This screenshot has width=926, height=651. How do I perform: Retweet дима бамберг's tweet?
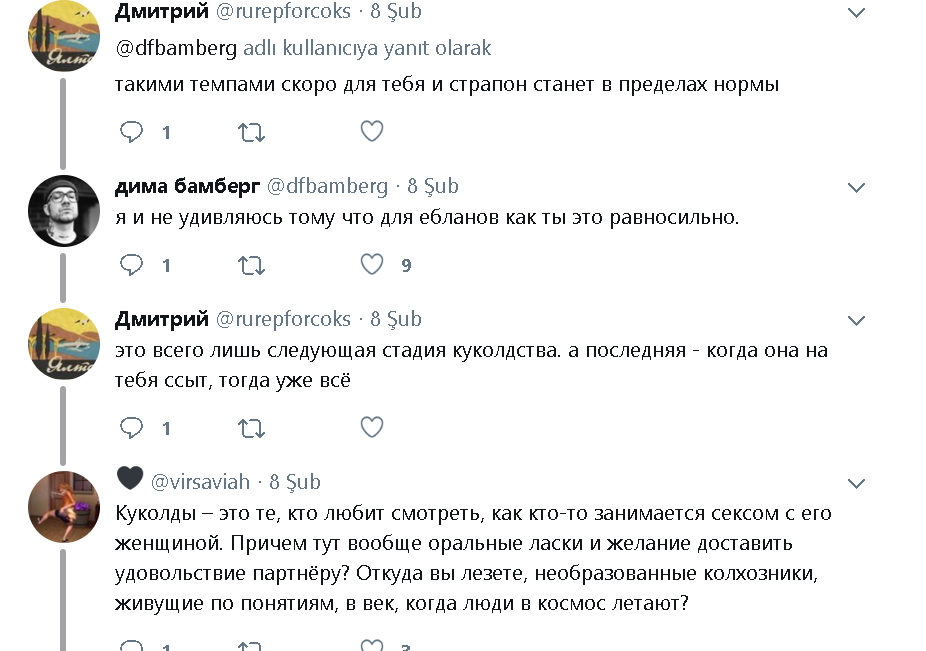251,265
